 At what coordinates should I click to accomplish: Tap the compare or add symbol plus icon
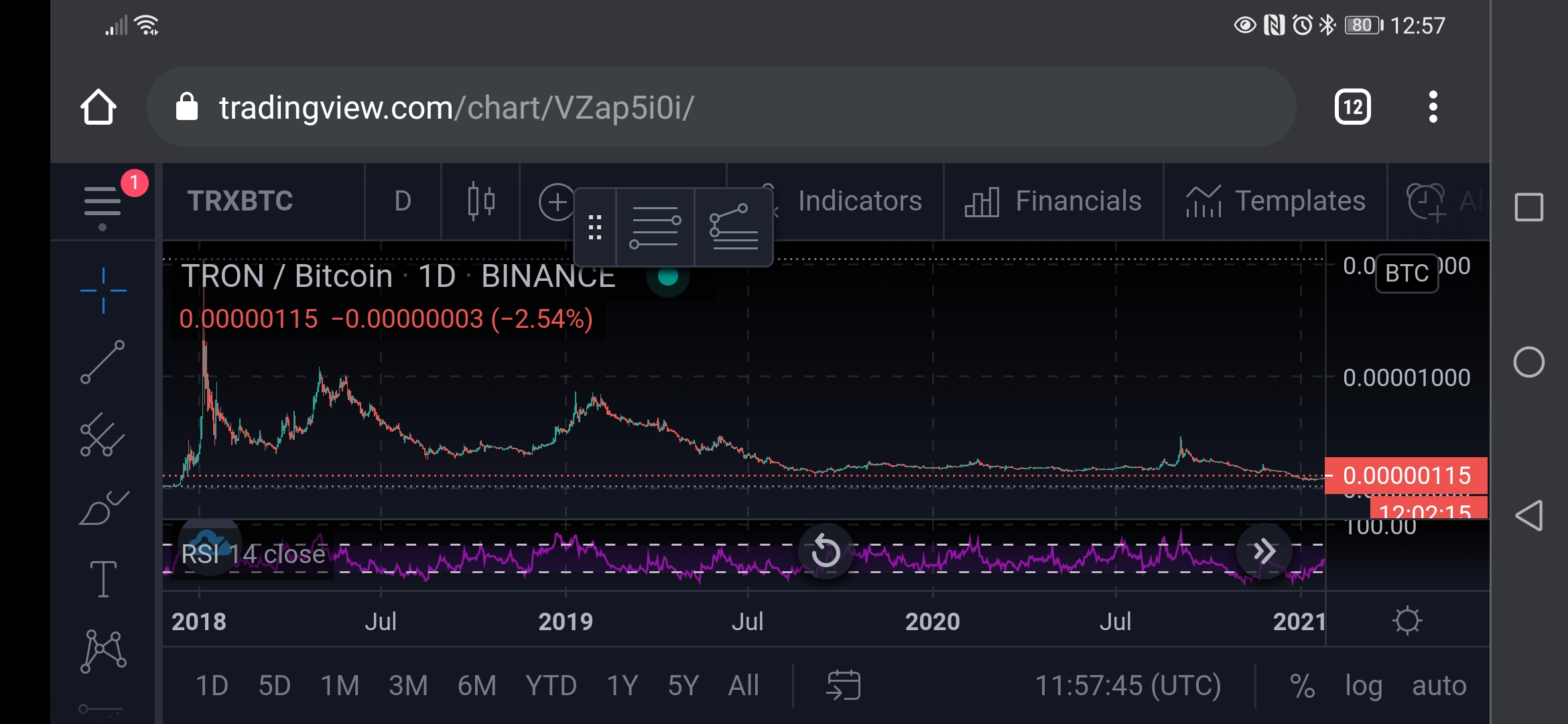[556, 202]
